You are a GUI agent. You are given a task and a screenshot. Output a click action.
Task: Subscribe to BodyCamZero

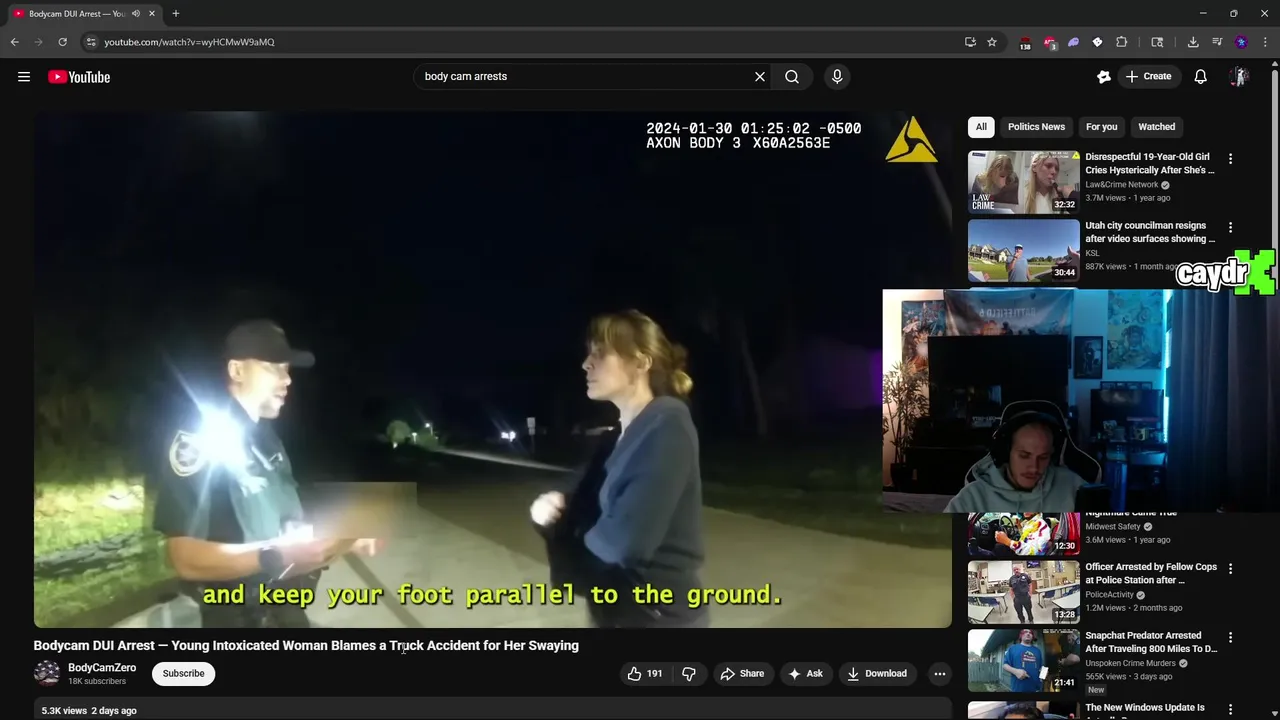(184, 674)
